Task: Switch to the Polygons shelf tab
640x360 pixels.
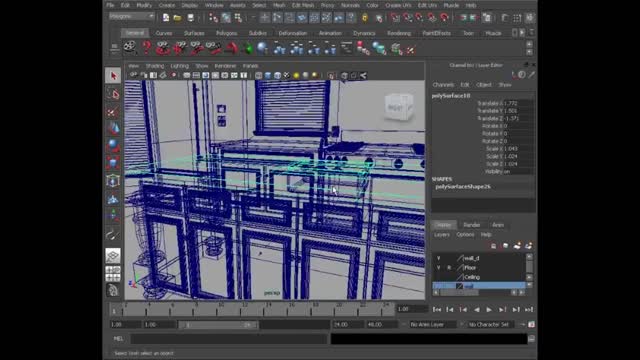Action: 227,33
